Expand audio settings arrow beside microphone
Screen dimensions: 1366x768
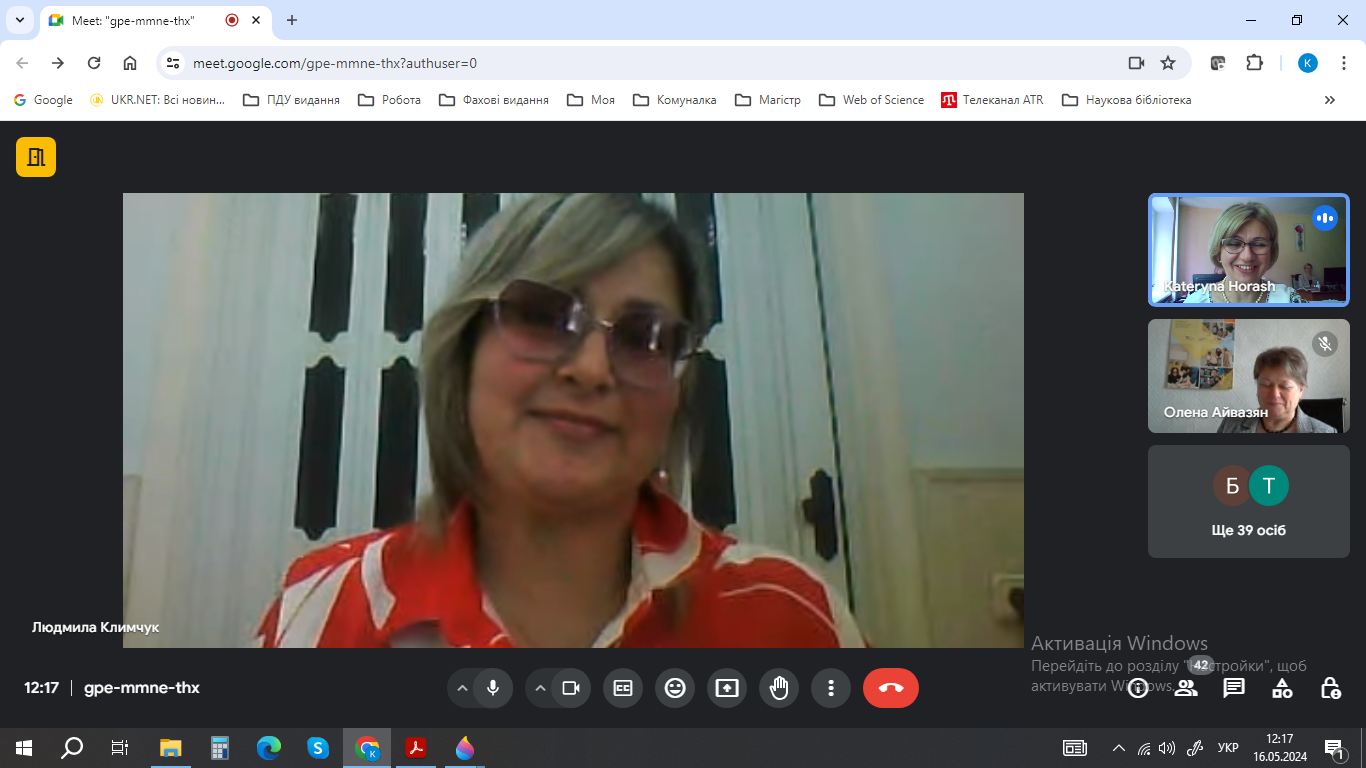[462, 688]
